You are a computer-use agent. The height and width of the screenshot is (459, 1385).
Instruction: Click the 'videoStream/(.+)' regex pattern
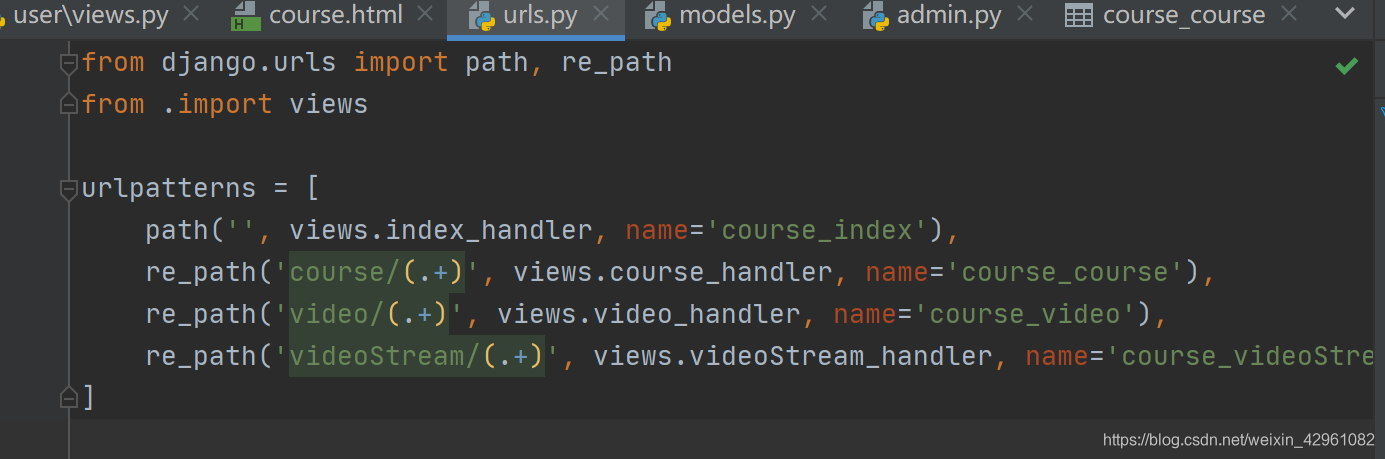[417, 356]
